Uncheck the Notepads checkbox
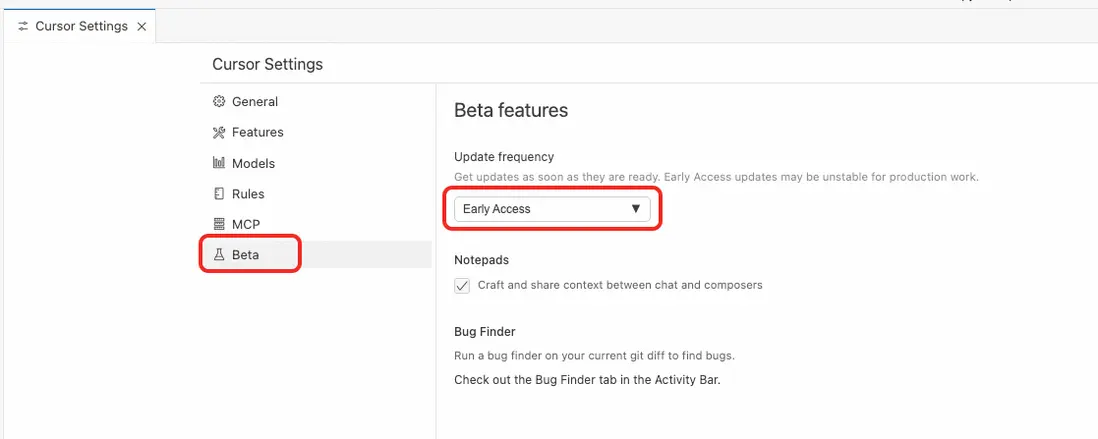This screenshot has width=1098, height=439. [462, 286]
